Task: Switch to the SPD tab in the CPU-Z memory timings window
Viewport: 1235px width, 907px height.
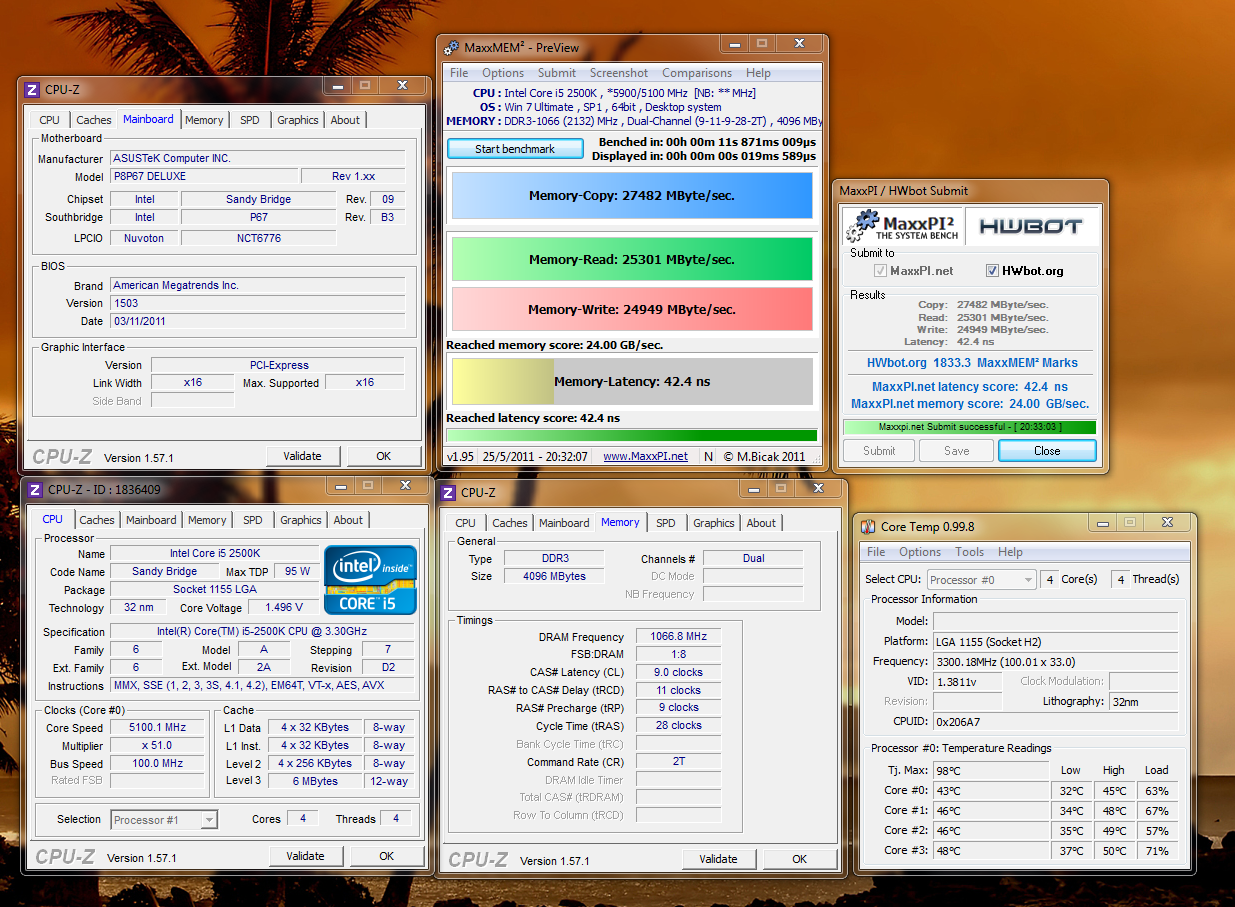Action: coord(666,523)
